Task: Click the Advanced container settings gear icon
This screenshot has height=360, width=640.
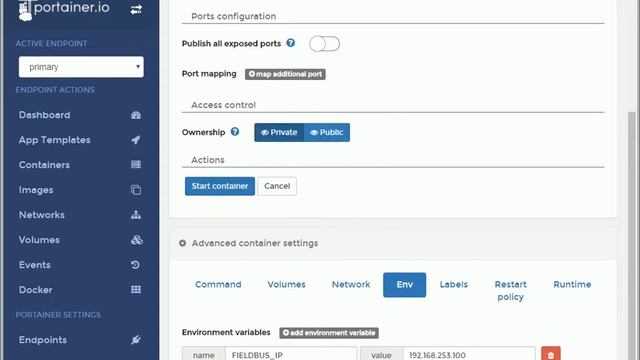Action: coord(182,243)
